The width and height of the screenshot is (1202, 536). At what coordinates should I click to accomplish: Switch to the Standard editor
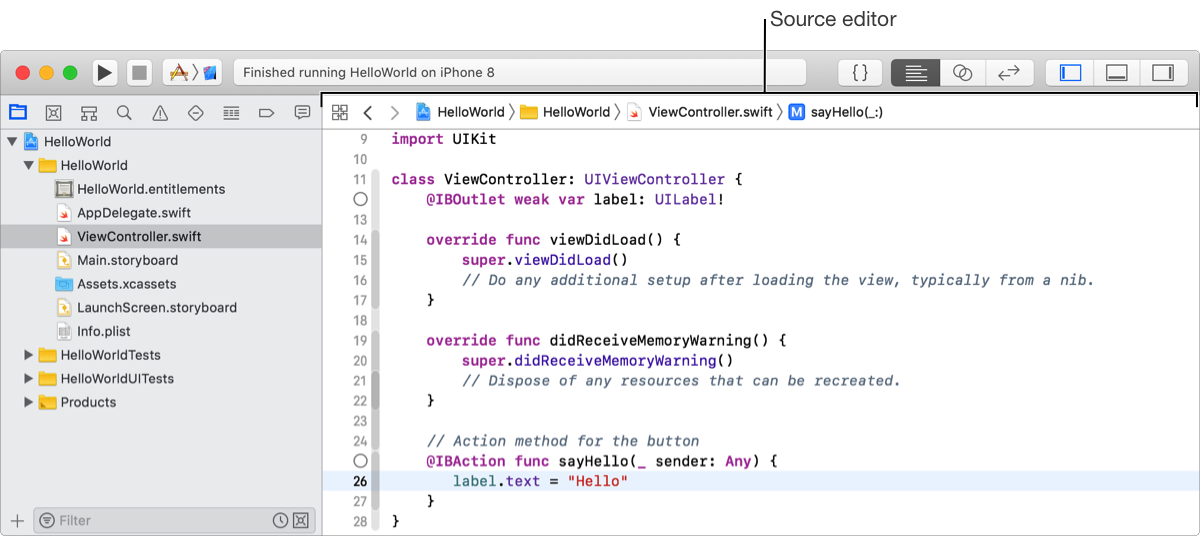pyautogui.click(x=916, y=73)
